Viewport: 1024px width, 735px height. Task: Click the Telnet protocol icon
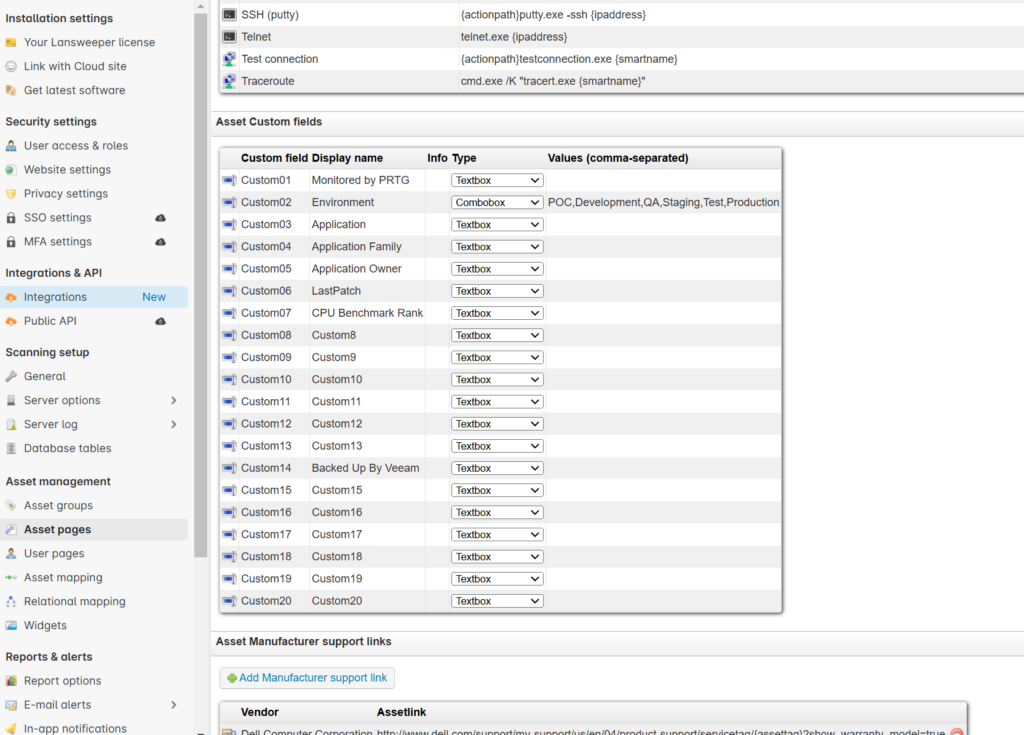point(227,36)
